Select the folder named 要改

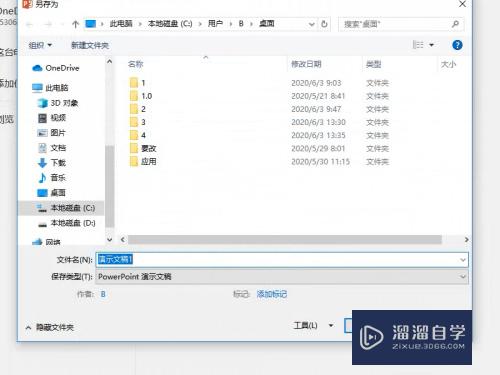tap(143, 148)
